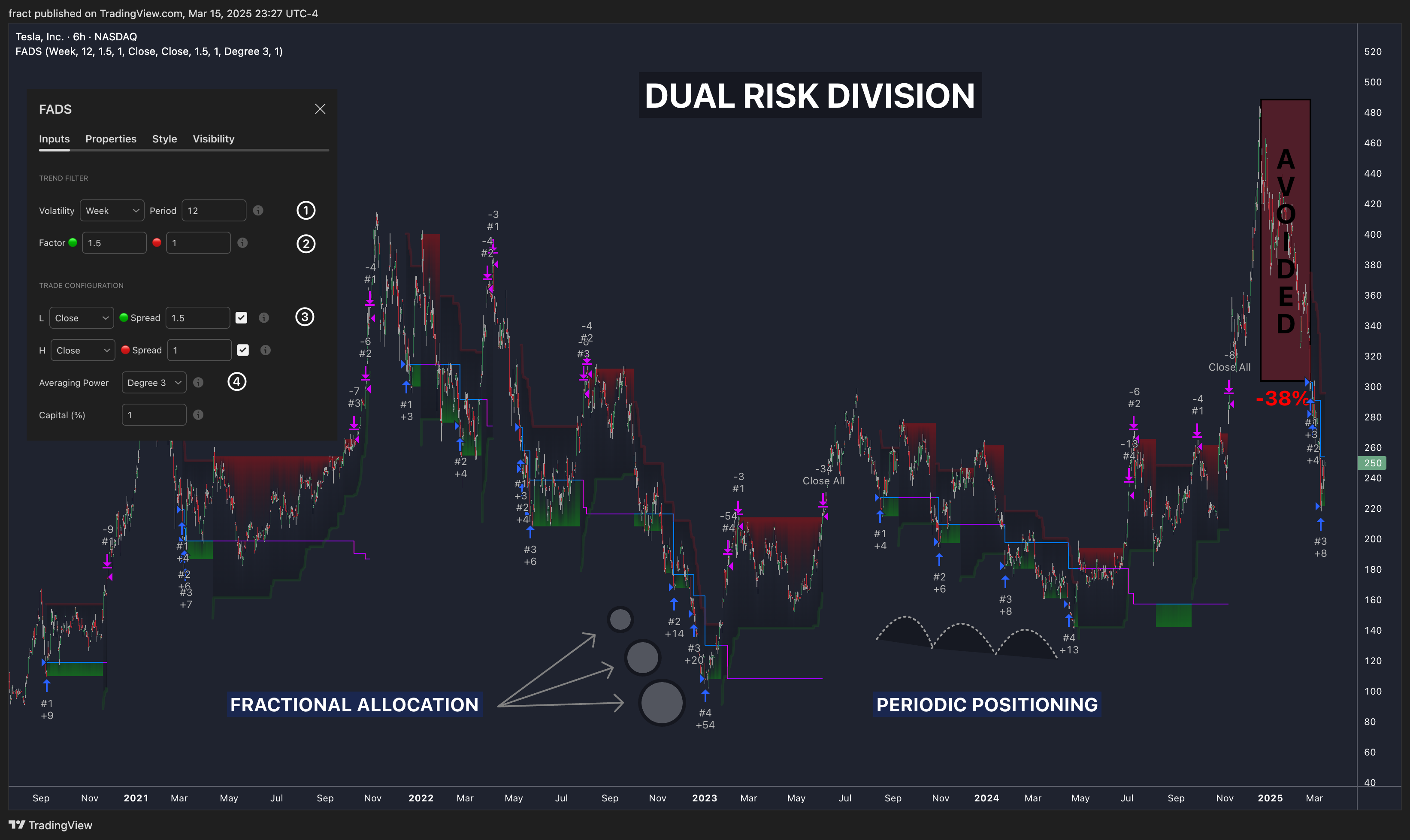1410x840 pixels.
Task: Open Averaging Power Degree 3 dropdown
Action: pos(154,383)
